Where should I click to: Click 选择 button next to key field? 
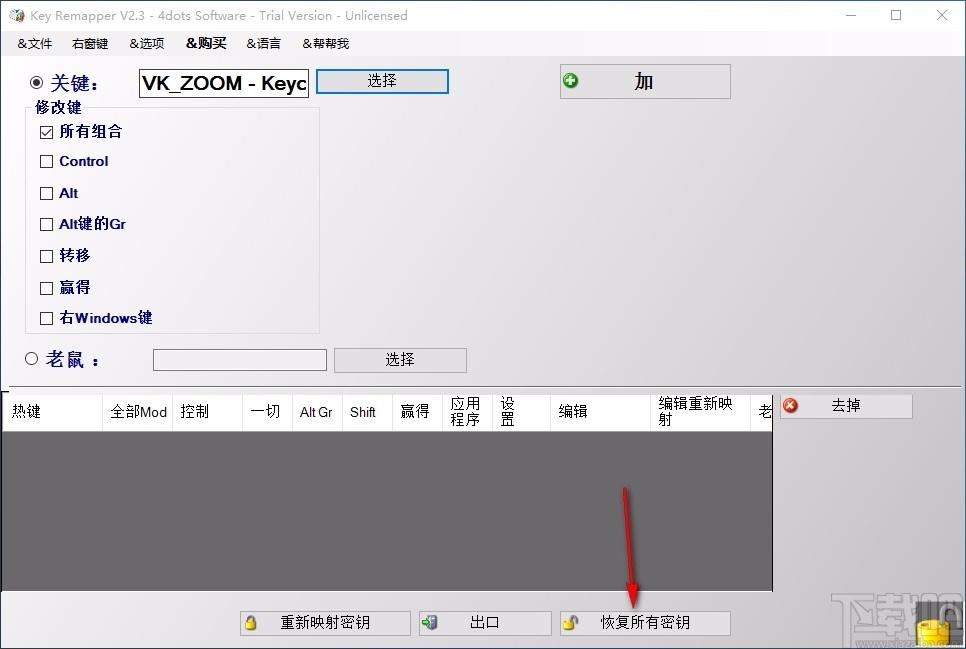tap(382, 81)
